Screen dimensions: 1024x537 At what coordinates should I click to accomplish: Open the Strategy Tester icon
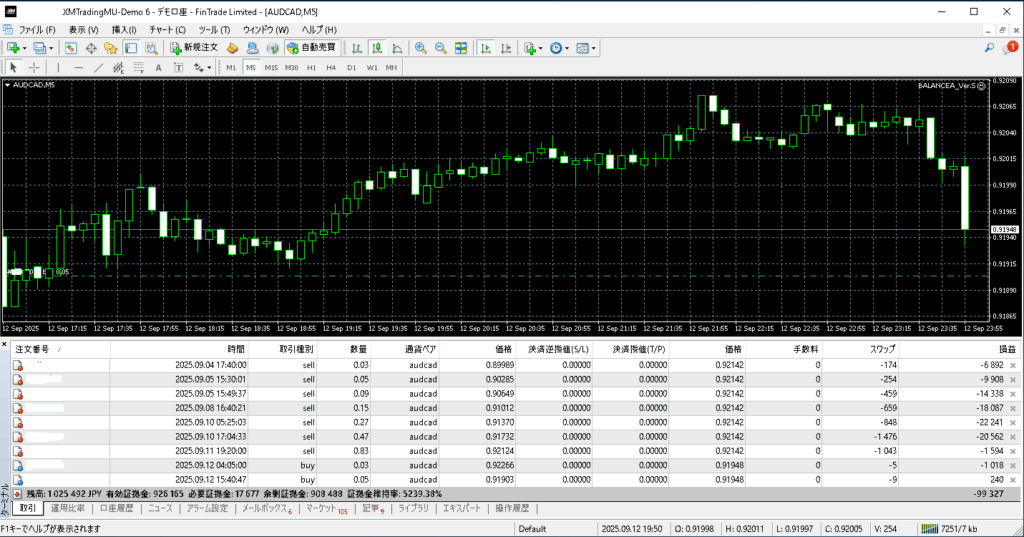click(149, 47)
